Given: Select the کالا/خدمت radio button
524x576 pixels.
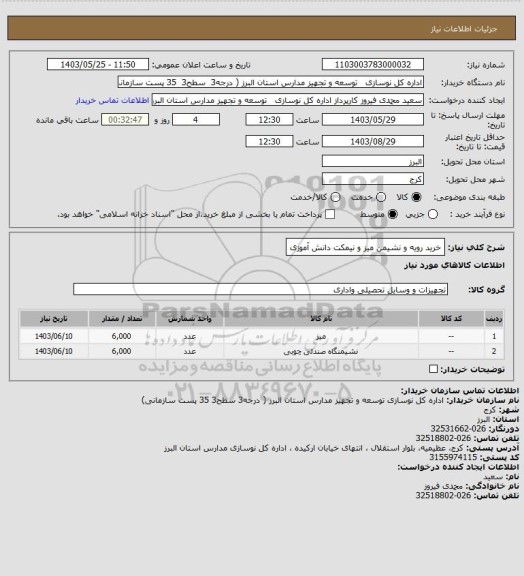Looking at the screenshot, I should click(335, 197).
